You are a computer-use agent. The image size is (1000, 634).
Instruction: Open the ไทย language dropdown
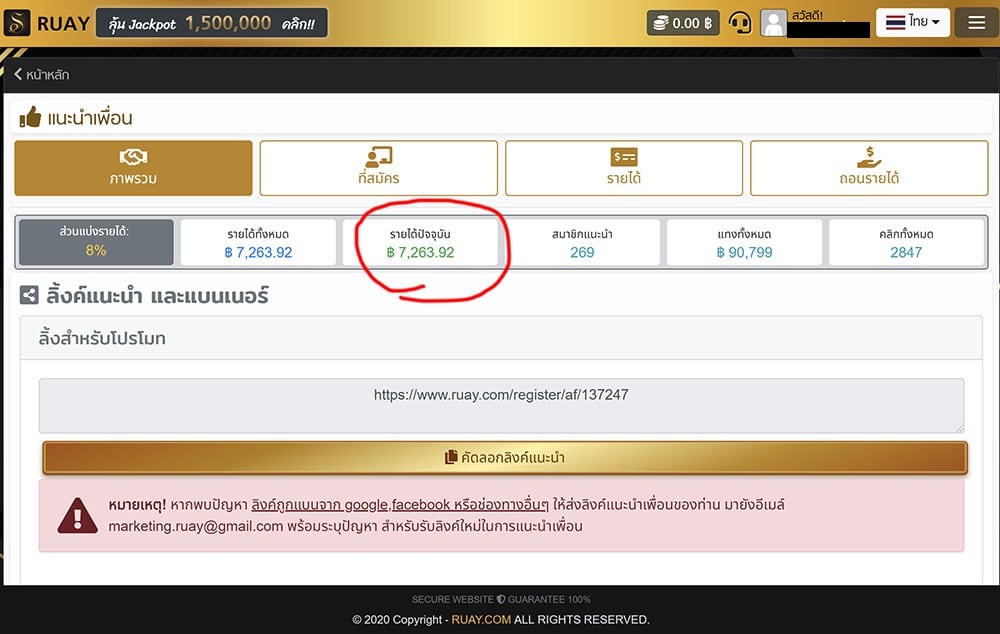(x=913, y=23)
